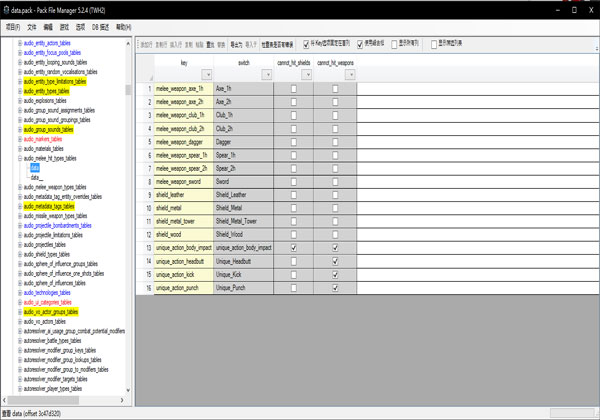Click the 插入行 (Insert row) toolbar button

(177, 45)
